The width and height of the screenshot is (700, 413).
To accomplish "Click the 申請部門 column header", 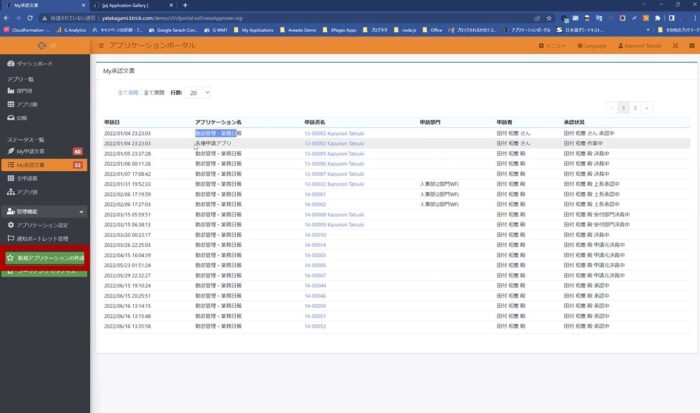I will (430, 122).
